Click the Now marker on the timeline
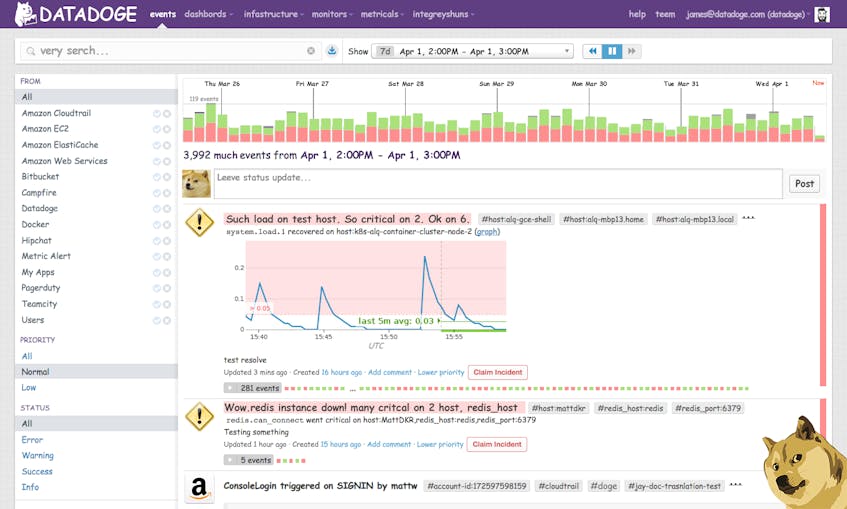Image resolution: width=847 pixels, height=509 pixels. [818, 83]
